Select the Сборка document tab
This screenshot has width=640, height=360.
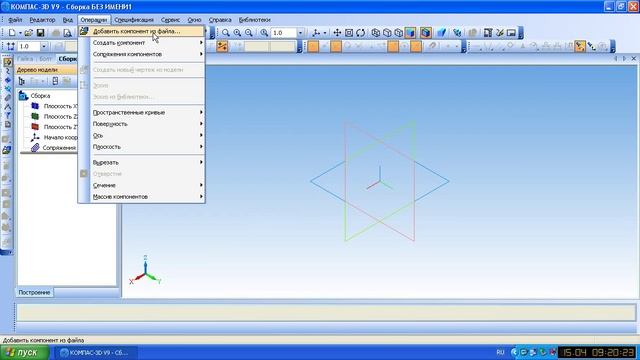(x=67, y=59)
